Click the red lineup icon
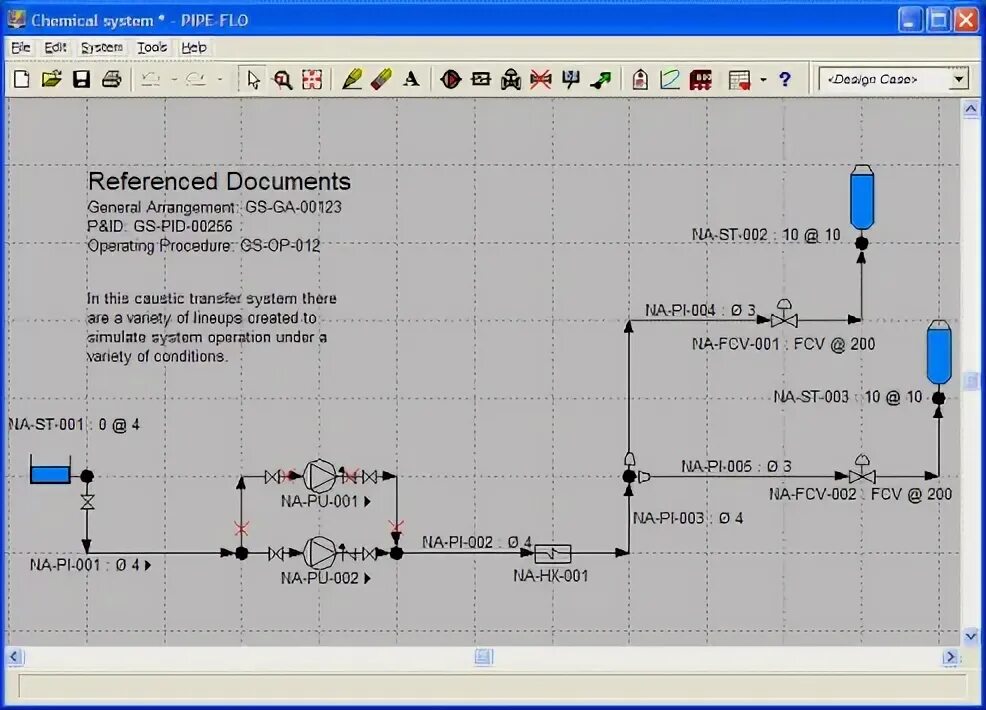986x710 pixels. tap(701, 80)
